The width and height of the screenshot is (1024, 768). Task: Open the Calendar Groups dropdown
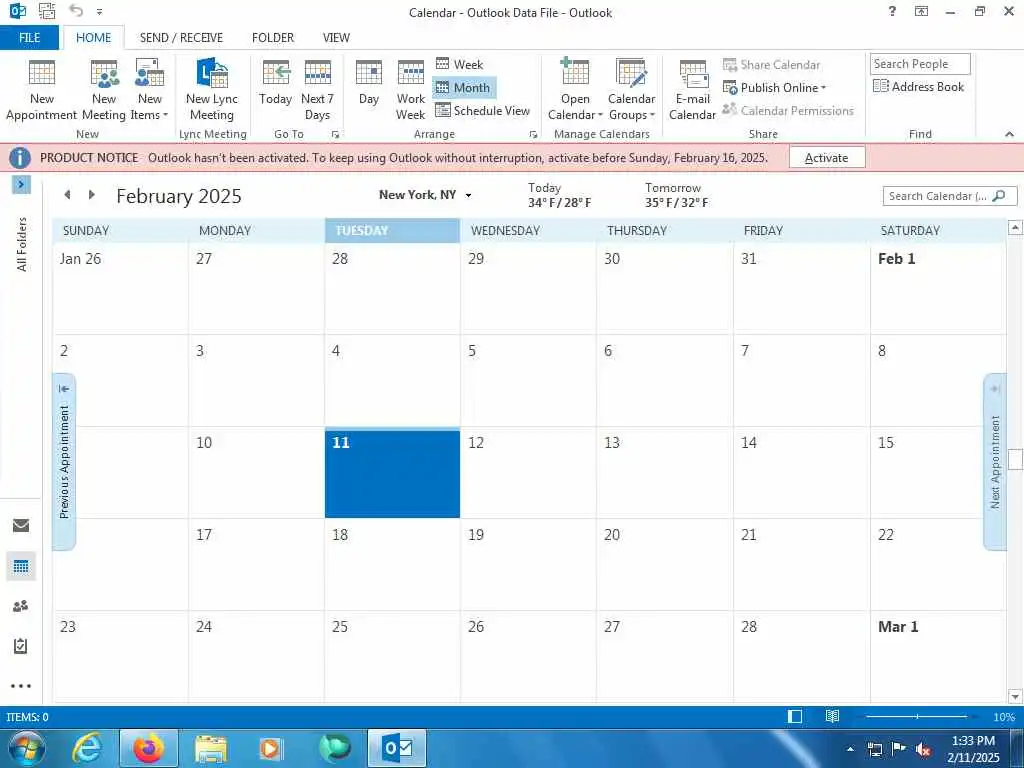(632, 89)
